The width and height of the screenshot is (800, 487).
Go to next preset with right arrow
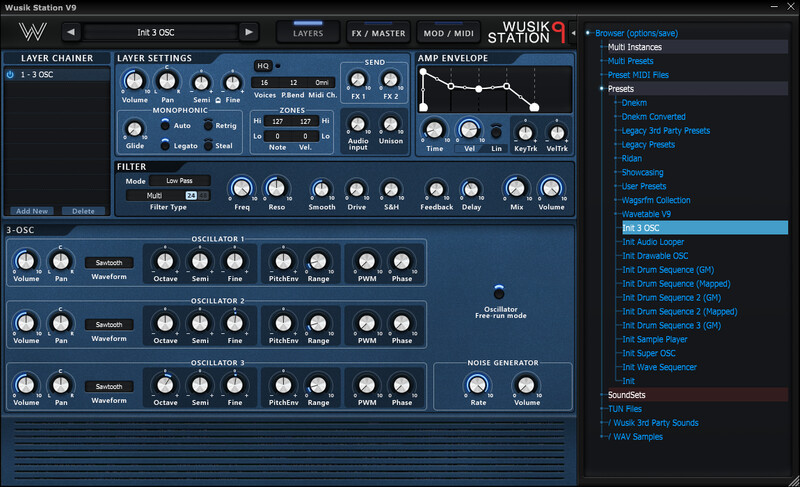(x=248, y=32)
